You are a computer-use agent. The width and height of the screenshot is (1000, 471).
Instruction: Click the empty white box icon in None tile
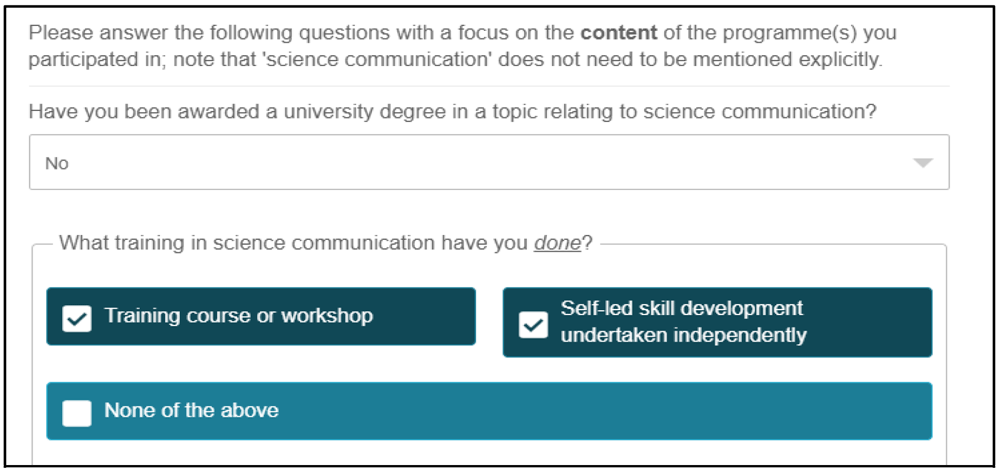(x=77, y=412)
